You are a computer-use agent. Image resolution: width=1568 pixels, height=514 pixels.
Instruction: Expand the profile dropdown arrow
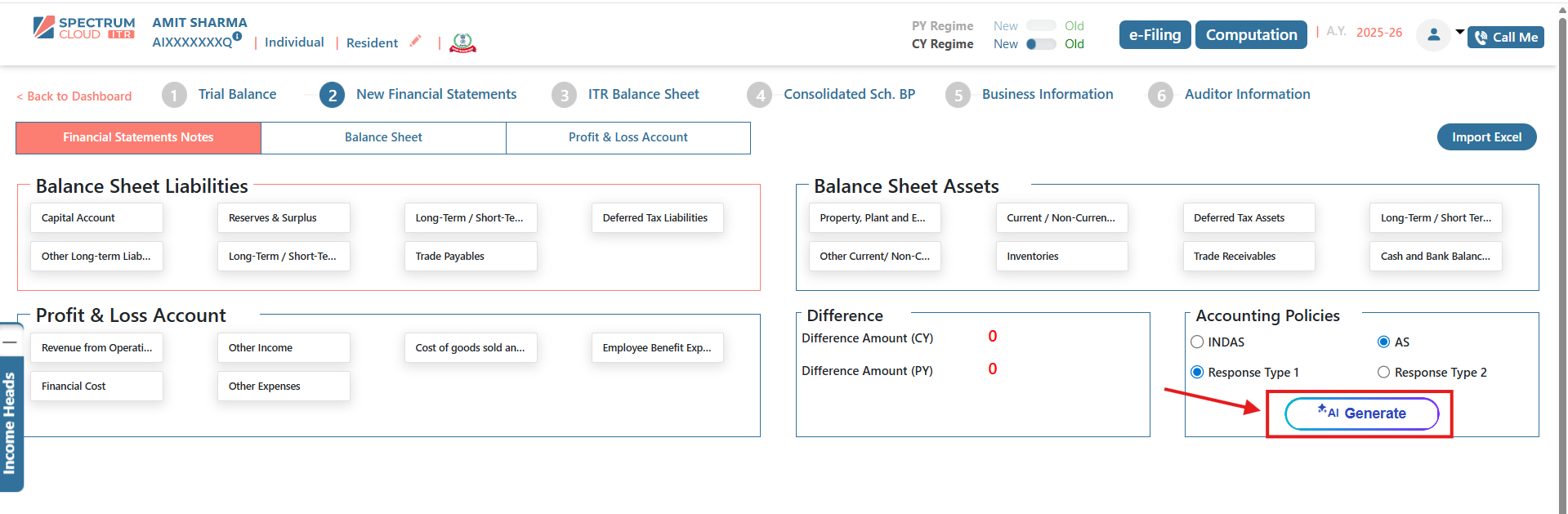pyautogui.click(x=1459, y=32)
